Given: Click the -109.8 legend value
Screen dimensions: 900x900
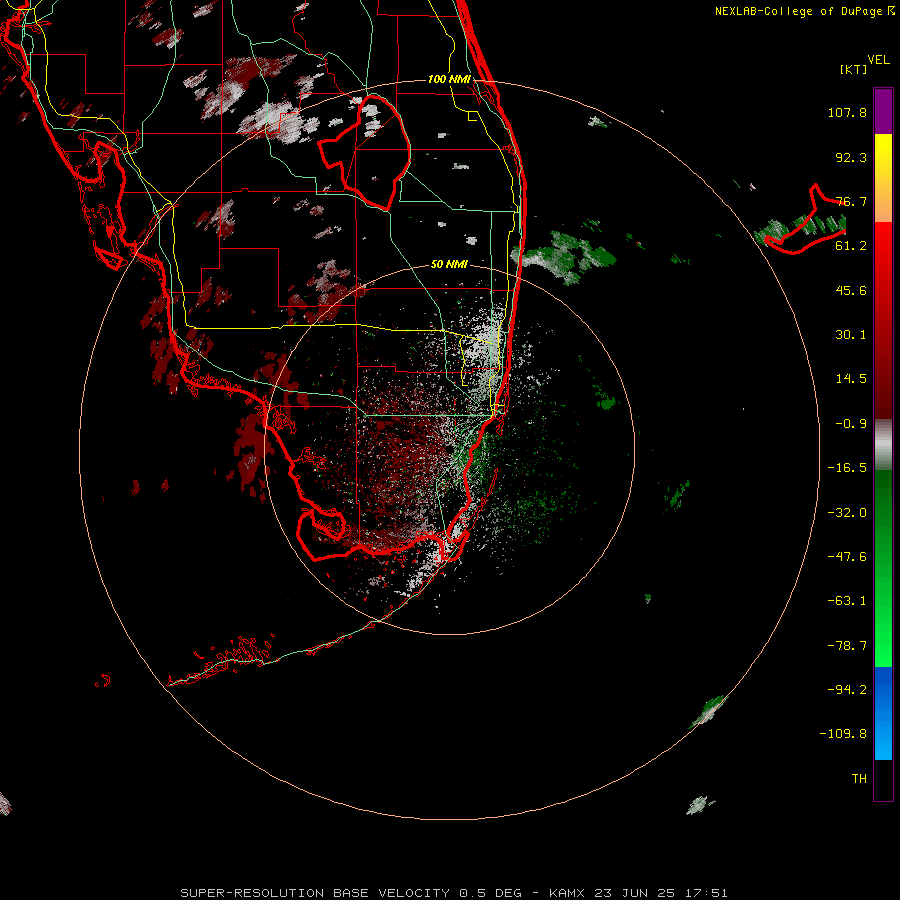Looking at the screenshot, I should (843, 734).
